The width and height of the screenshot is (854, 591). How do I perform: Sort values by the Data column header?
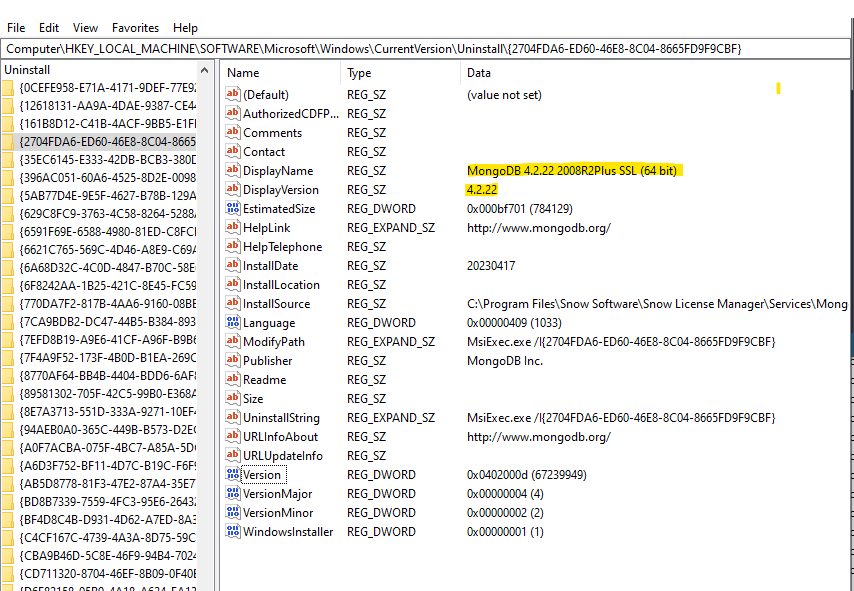click(x=656, y=73)
